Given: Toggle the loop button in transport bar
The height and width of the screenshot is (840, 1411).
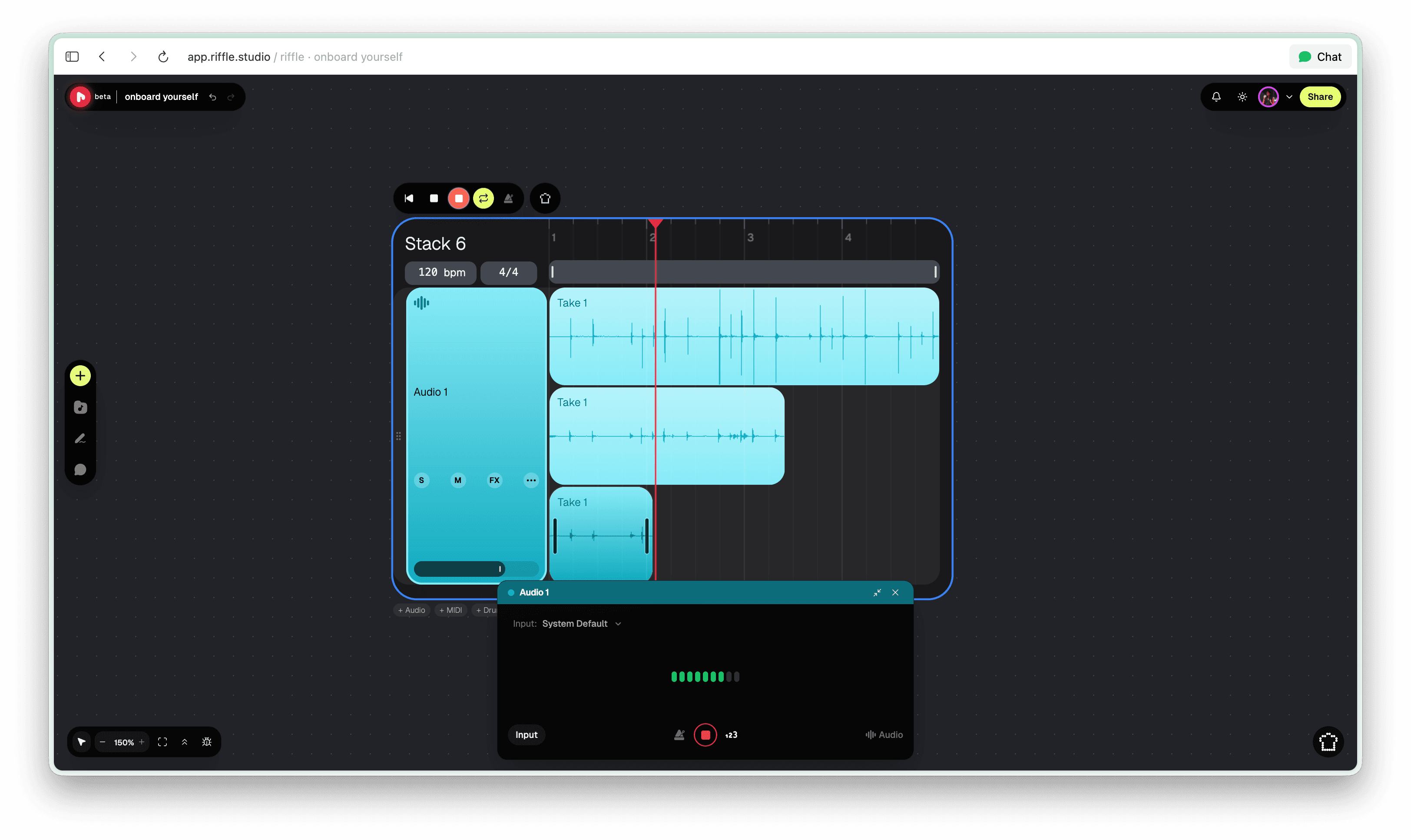Looking at the screenshot, I should (x=484, y=198).
